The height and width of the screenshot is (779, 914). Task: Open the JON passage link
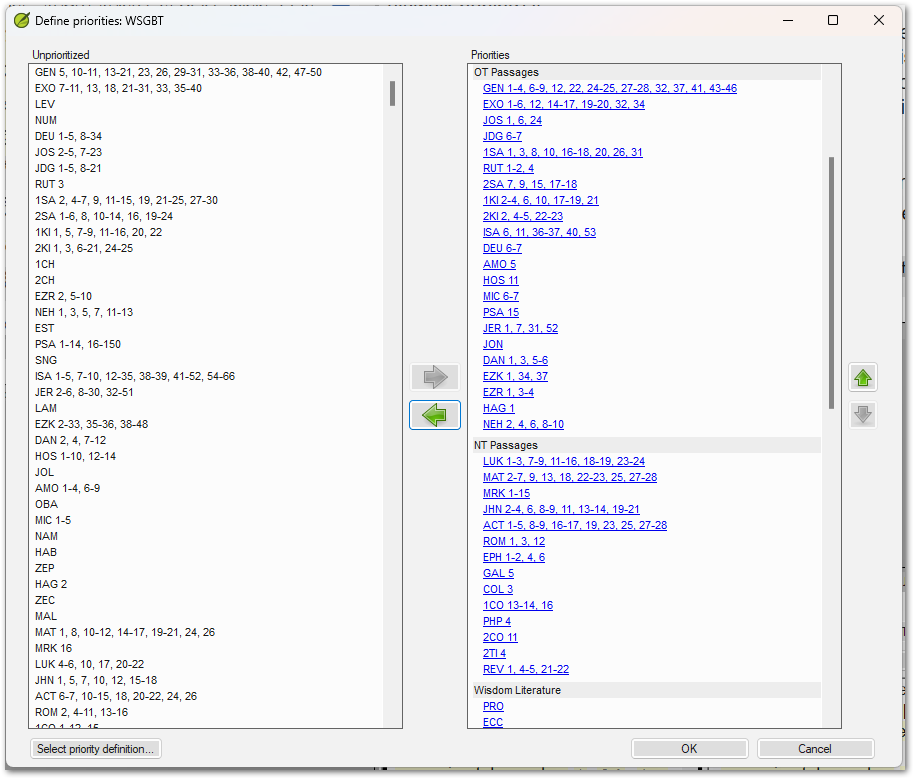(492, 344)
